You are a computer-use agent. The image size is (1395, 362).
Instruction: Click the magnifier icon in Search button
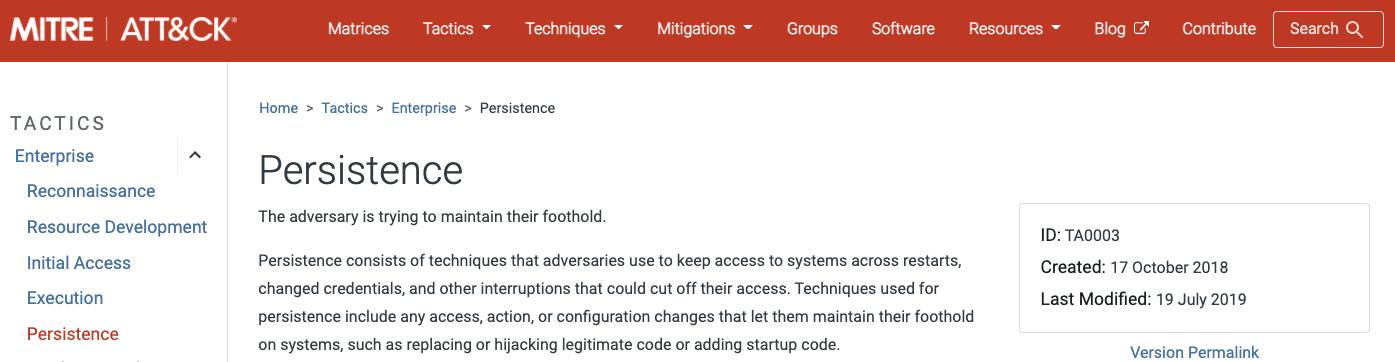pos(1355,29)
